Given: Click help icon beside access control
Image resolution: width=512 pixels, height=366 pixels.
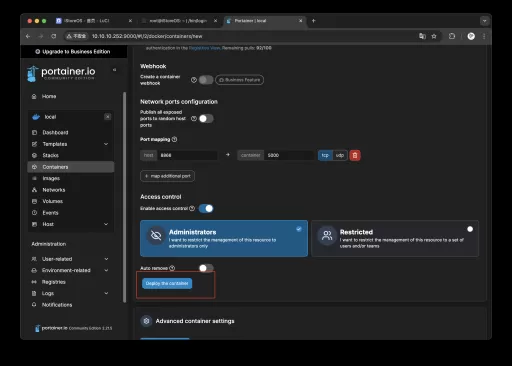Looking at the screenshot, I should point(192,208).
